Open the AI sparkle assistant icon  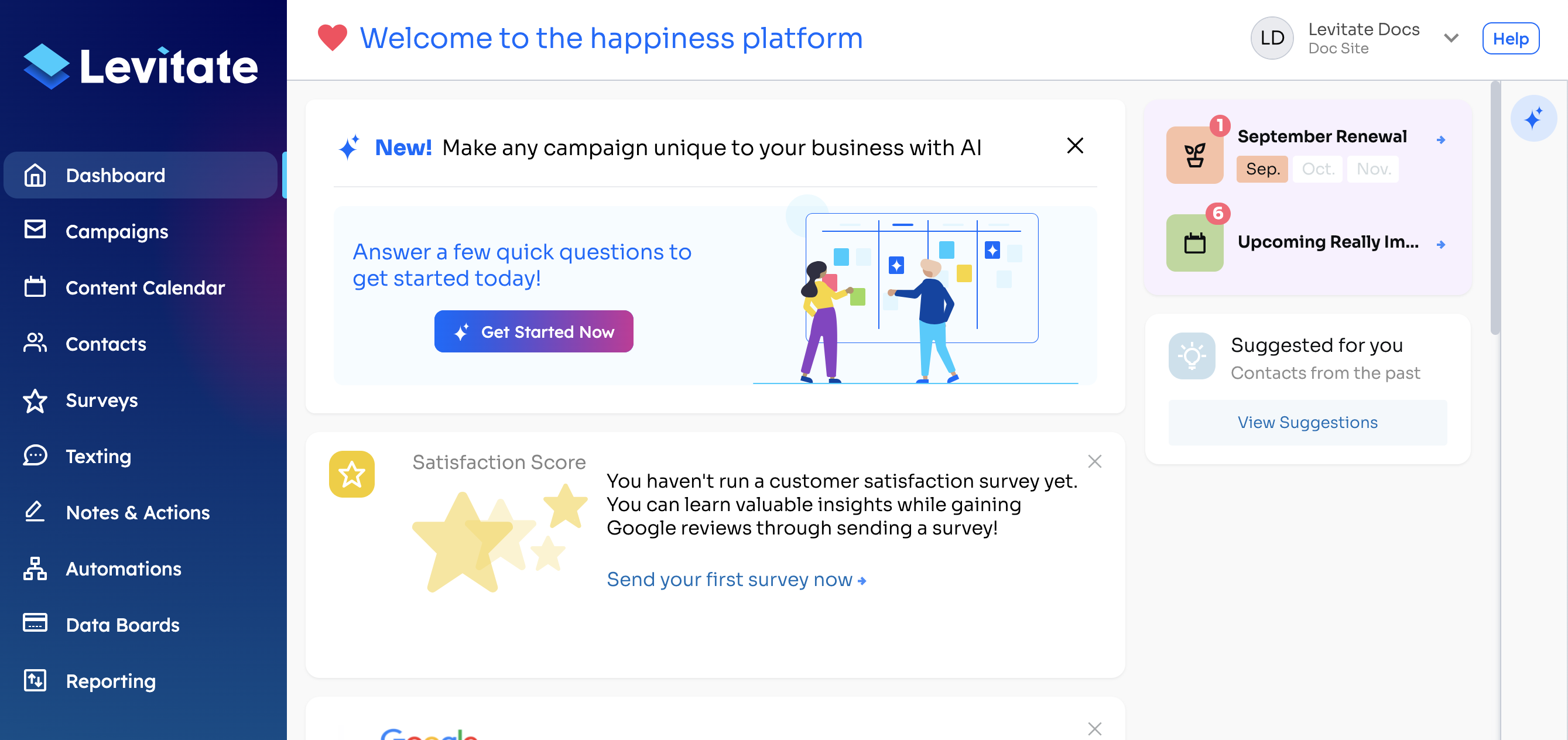click(x=1533, y=118)
